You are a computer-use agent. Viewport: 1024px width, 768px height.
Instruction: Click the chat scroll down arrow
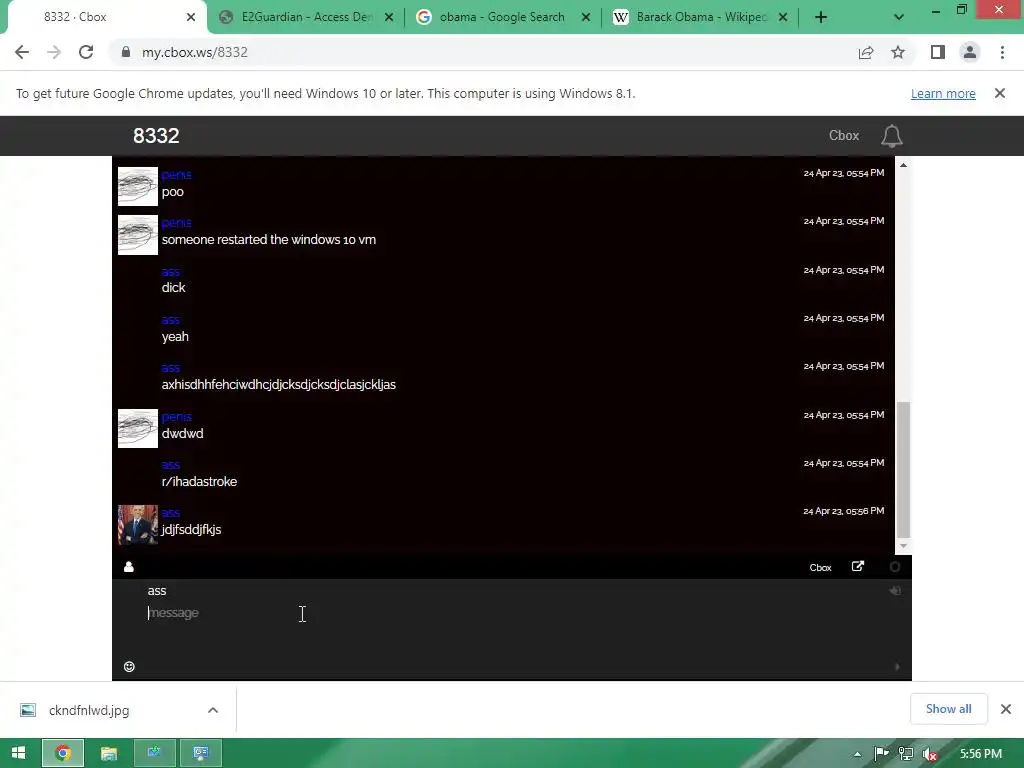click(x=903, y=546)
